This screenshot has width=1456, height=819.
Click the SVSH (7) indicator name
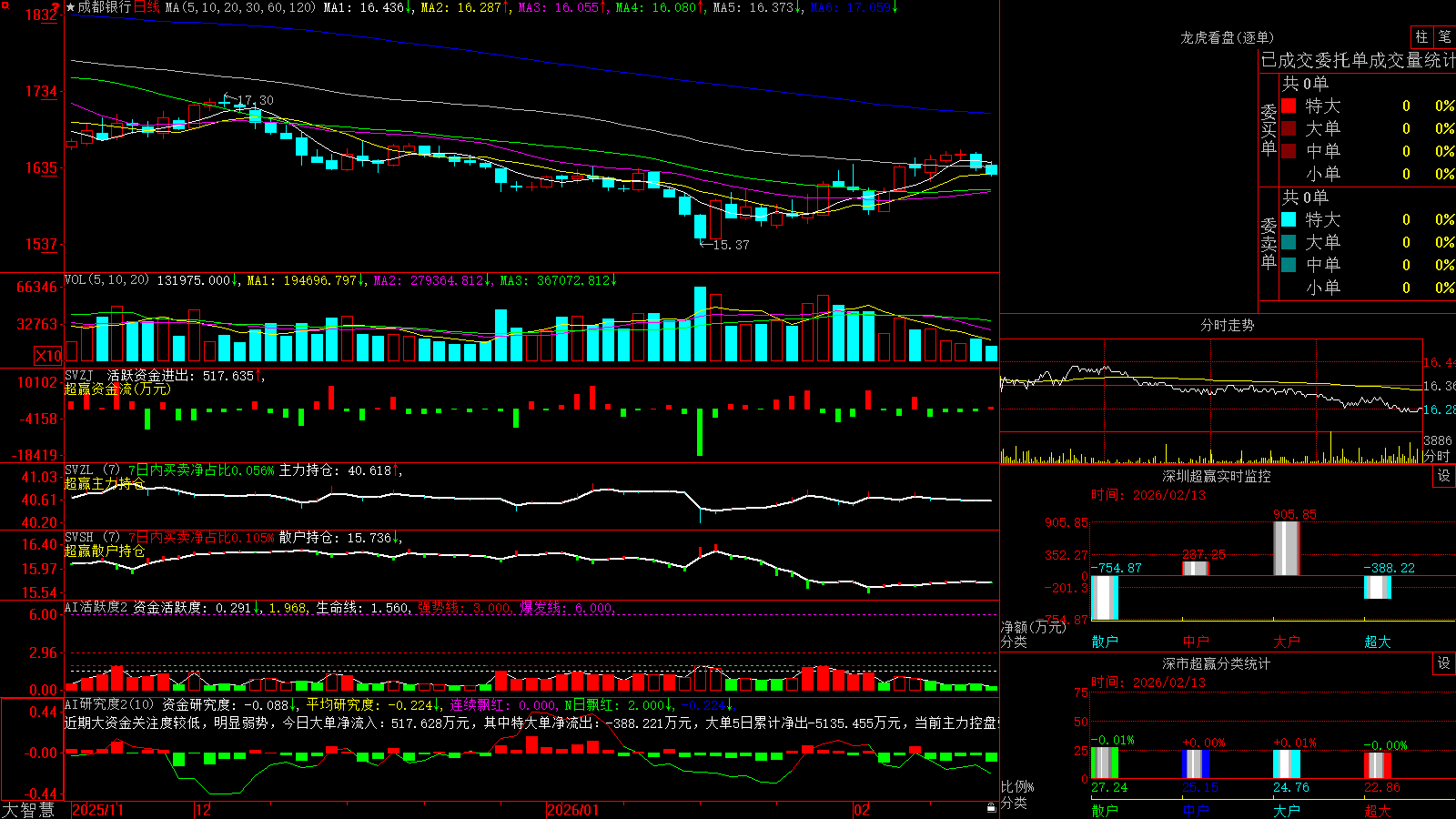[x=92, y=538]
